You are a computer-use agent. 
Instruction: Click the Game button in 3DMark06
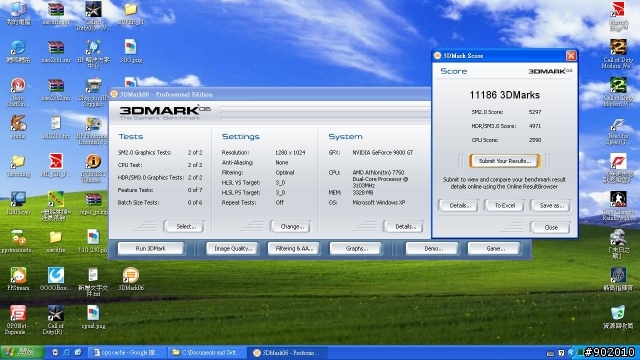493,248
